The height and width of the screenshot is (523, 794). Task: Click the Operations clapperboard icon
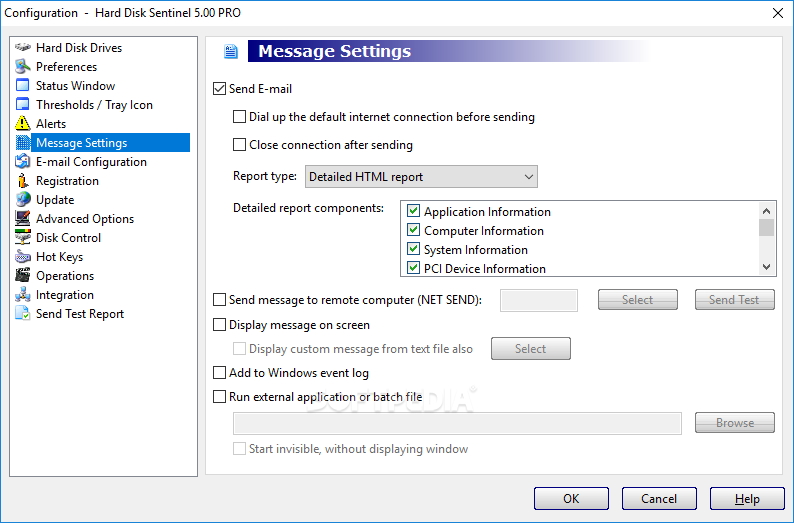23,275
